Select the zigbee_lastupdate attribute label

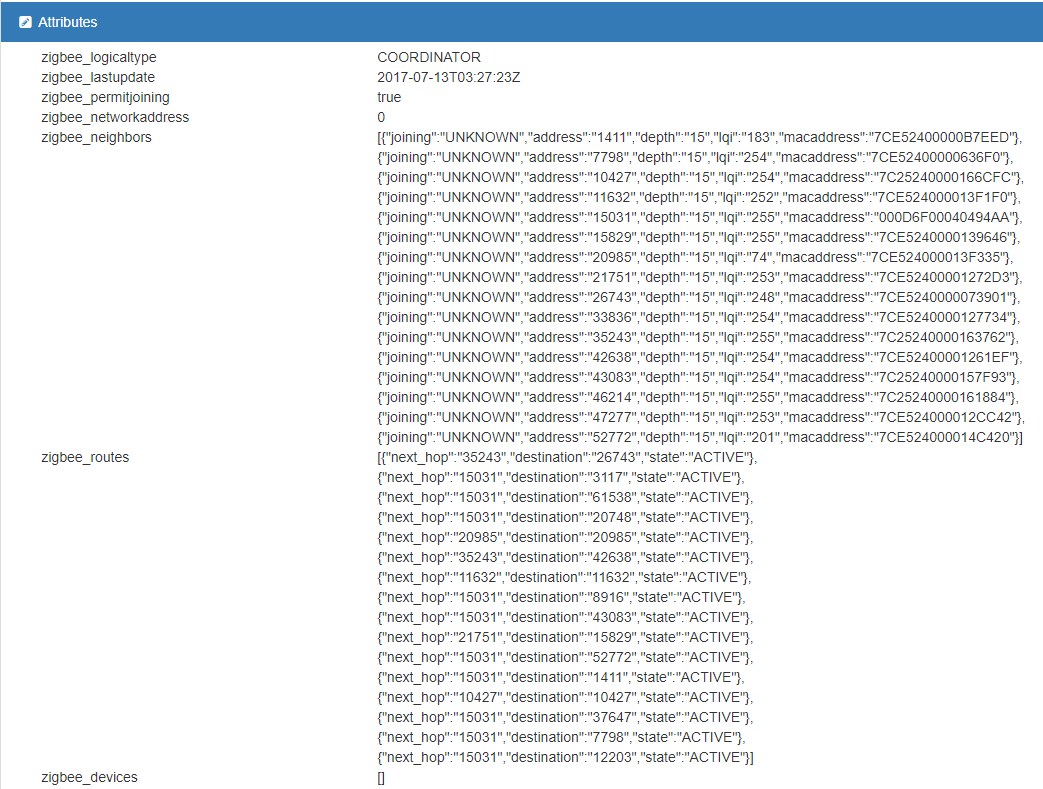click(x=98, y=77)
